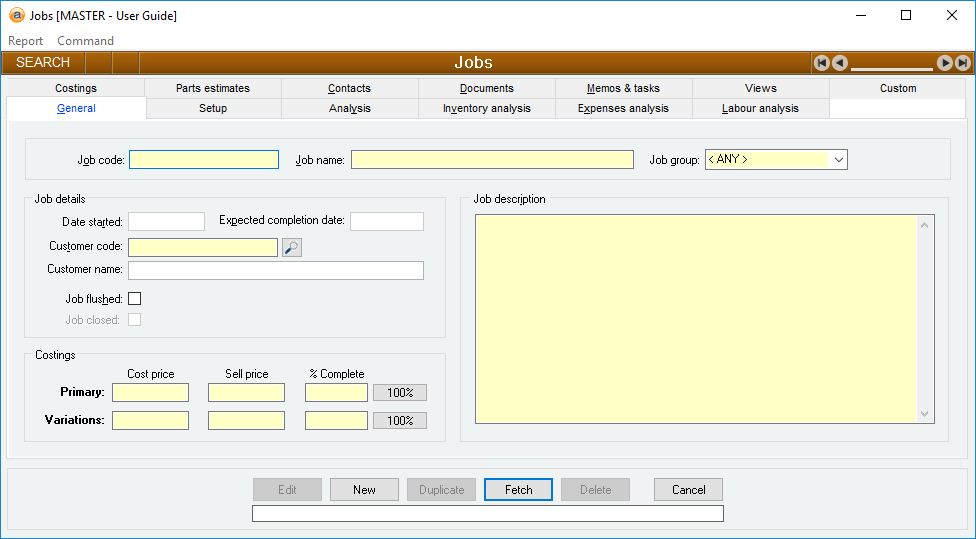Tick the Job flushed checkbox
Viewport: 976px width, 539px height.
click(x=135, y=299)
